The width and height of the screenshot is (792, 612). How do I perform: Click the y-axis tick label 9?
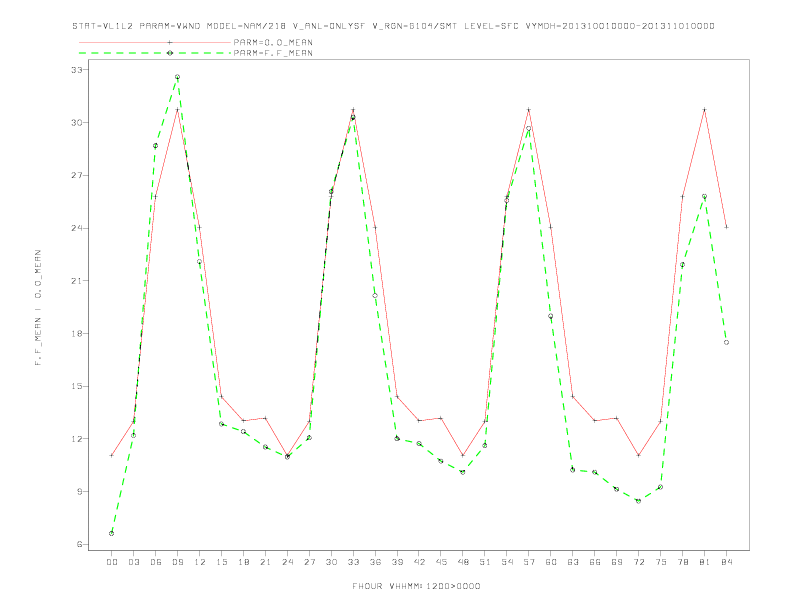(x=79, y=491)
